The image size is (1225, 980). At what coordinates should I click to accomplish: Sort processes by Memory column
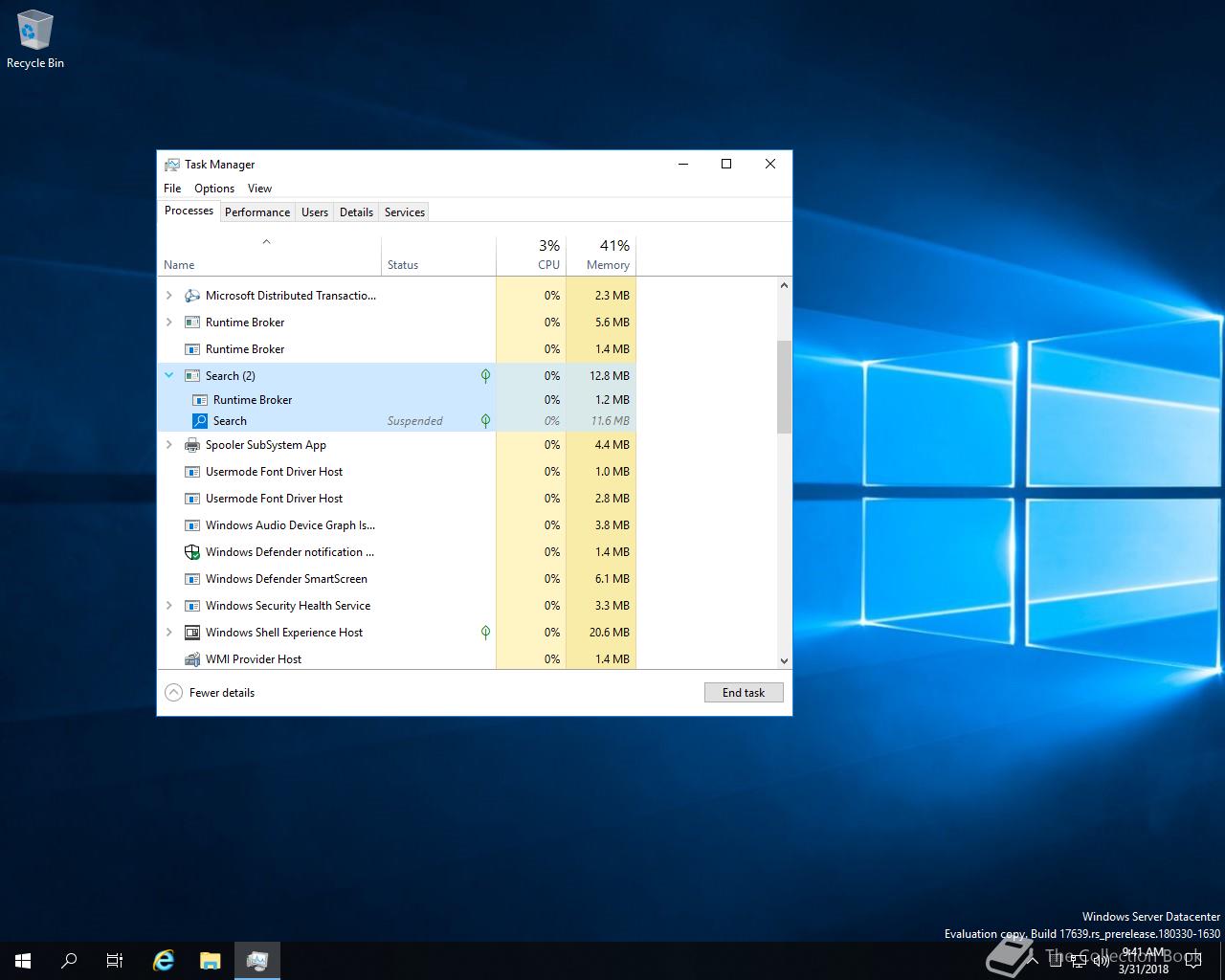pyautogui.click(x=601, y=256)
